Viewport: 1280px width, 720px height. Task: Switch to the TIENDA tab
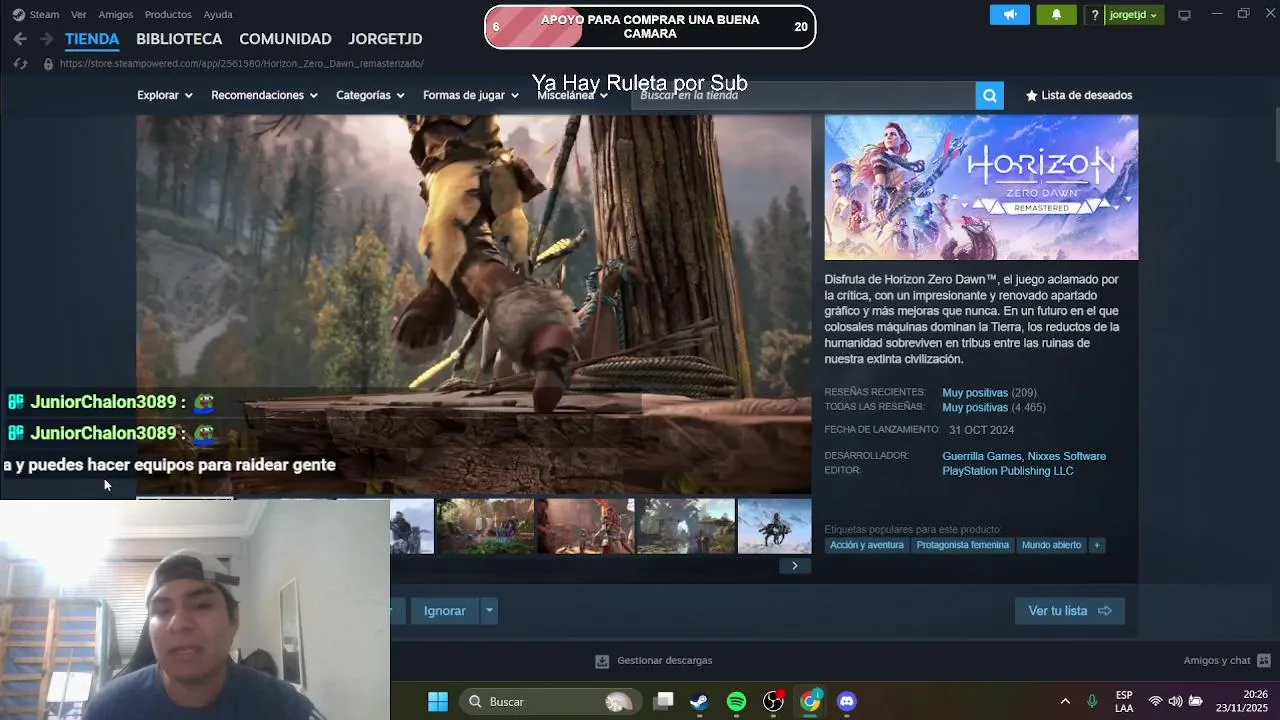click(x=92, y=39)
